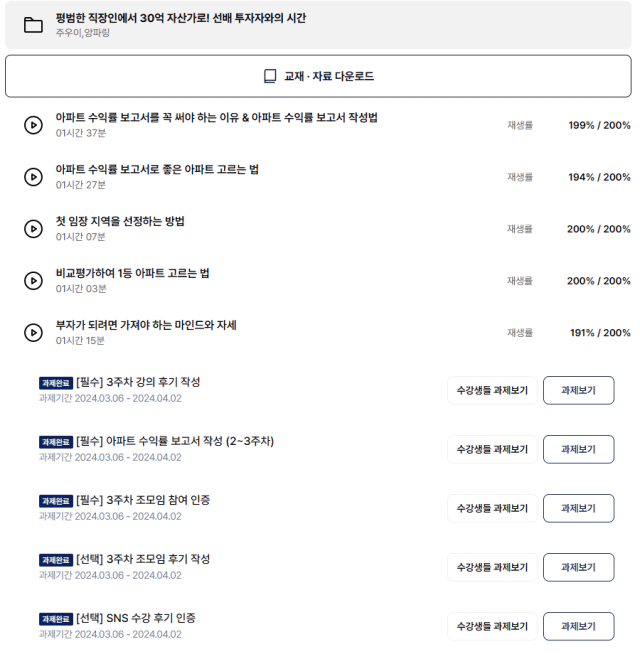
Task: Open 교재 · 자료 다운로드 button
Action: point(318,76)
